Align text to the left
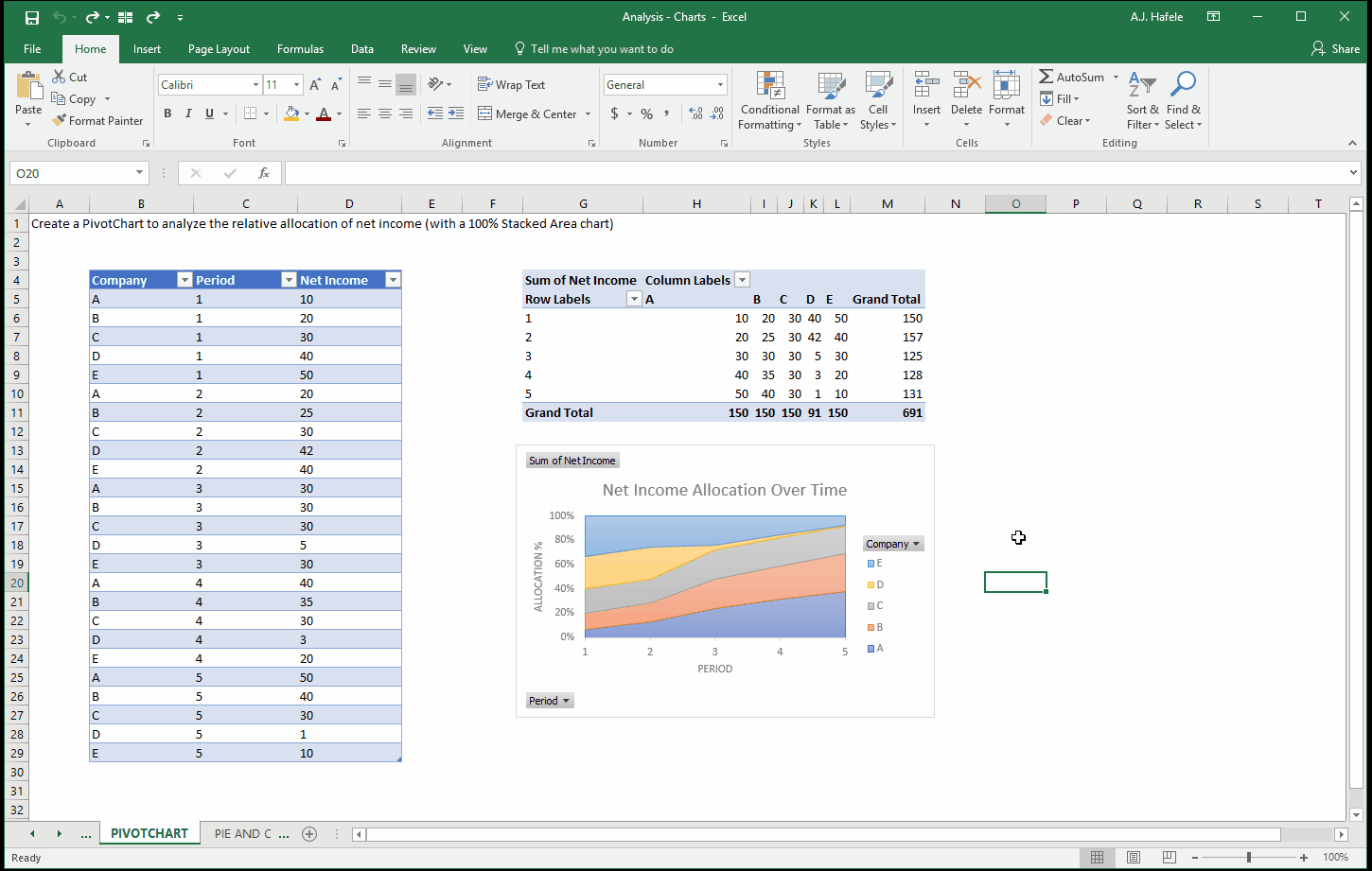Viewport: 1372px width, 871px height. (x=364, y=113)
